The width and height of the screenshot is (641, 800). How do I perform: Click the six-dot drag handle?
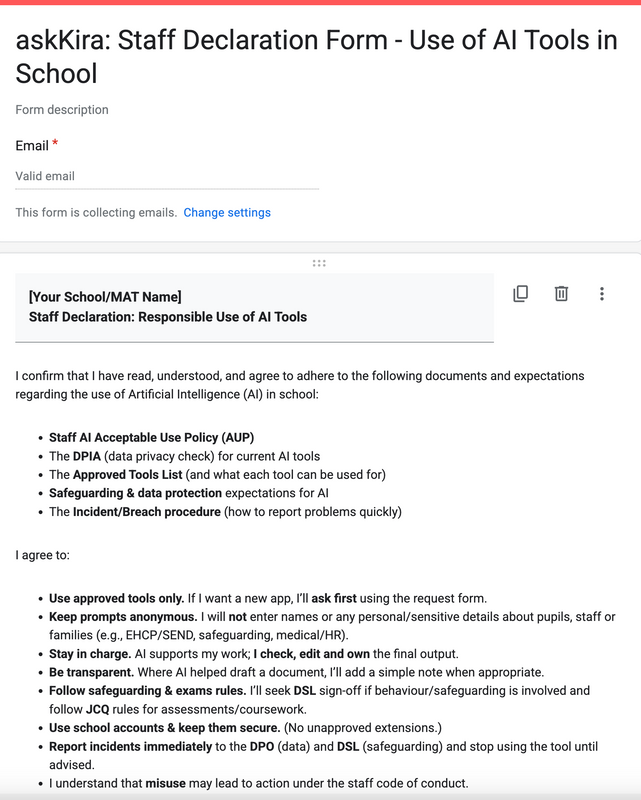click(319, 263)
